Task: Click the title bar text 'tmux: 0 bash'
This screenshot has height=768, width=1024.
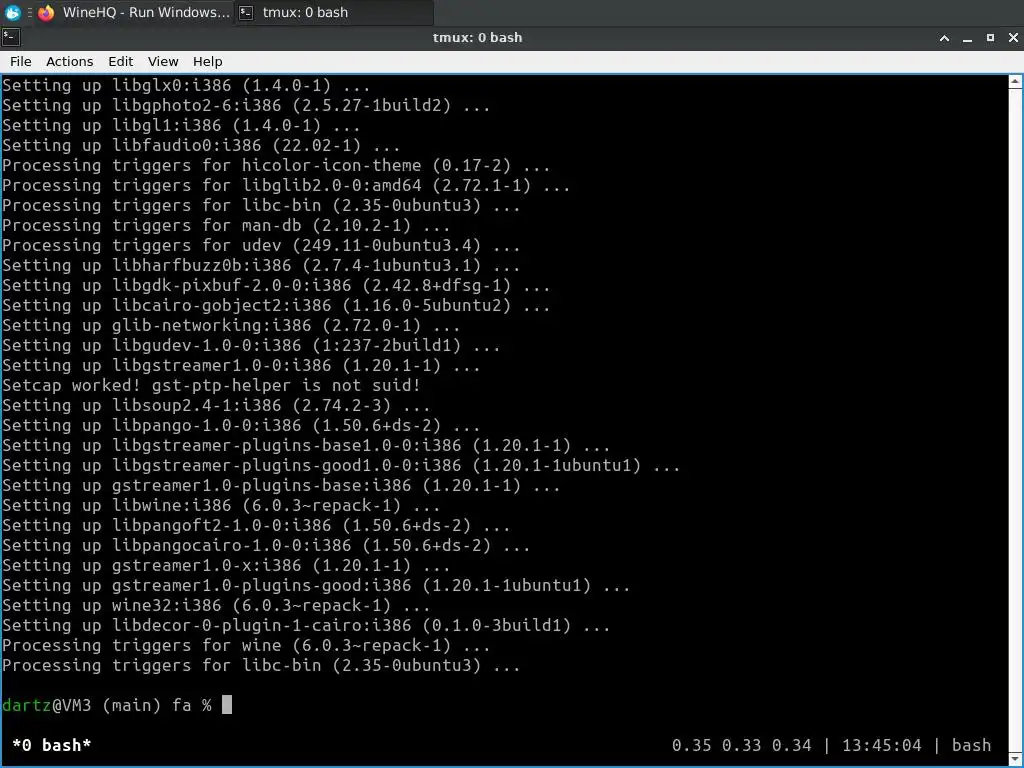Action: pyautogui.click(x=477, y=38)
